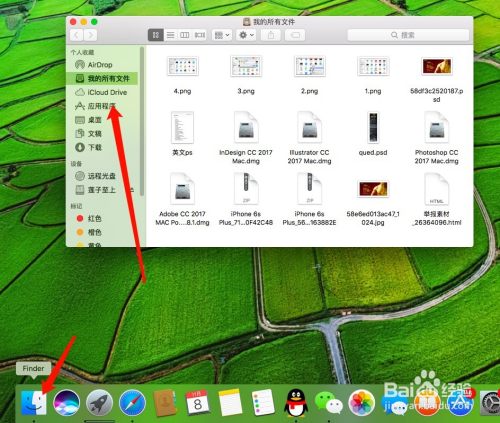Image resolution: width=500 pixels, height=423 pixels.
Task: Select the qued.psd file
Action: [x=373, y=128]
